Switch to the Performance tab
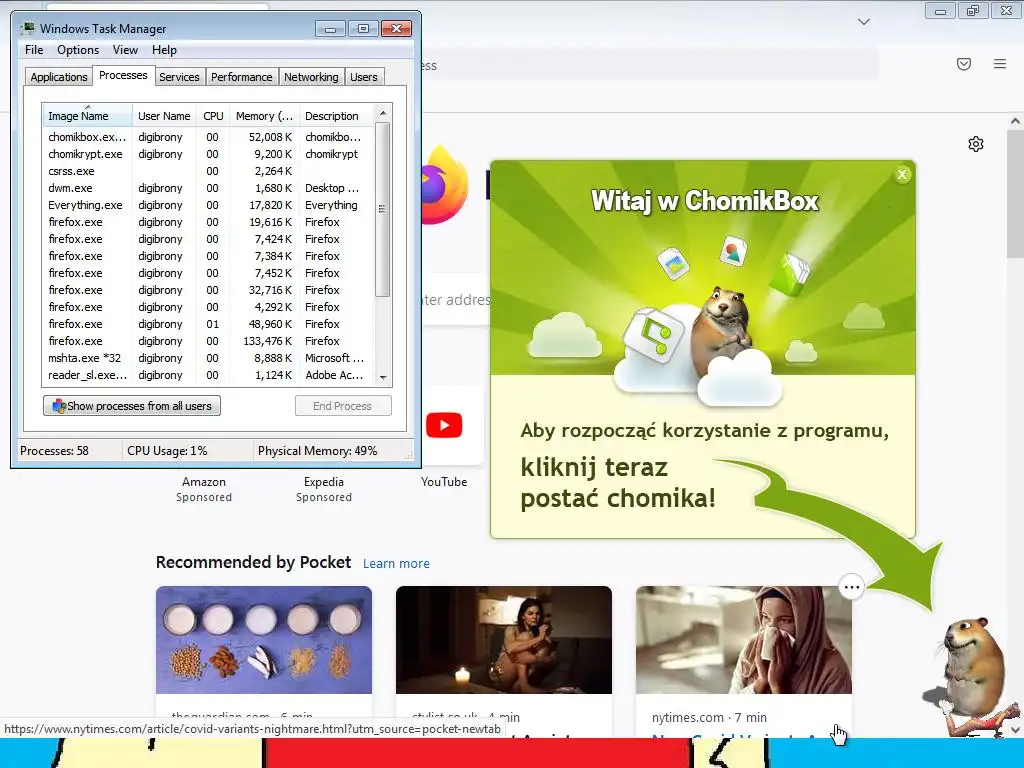 click(x=242, y=77)
